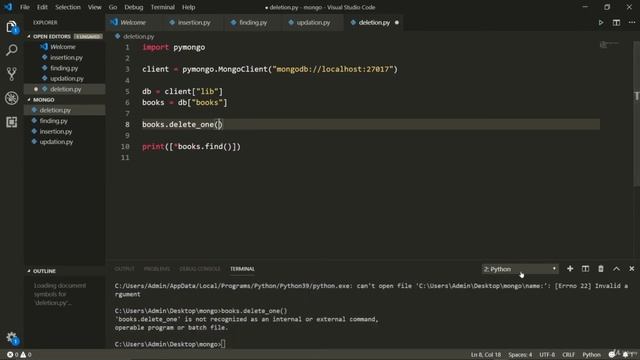The height and width of the screenshot is (360, 640).
Task: Open Welcome in Open Editors list
Action: [63, 47]
